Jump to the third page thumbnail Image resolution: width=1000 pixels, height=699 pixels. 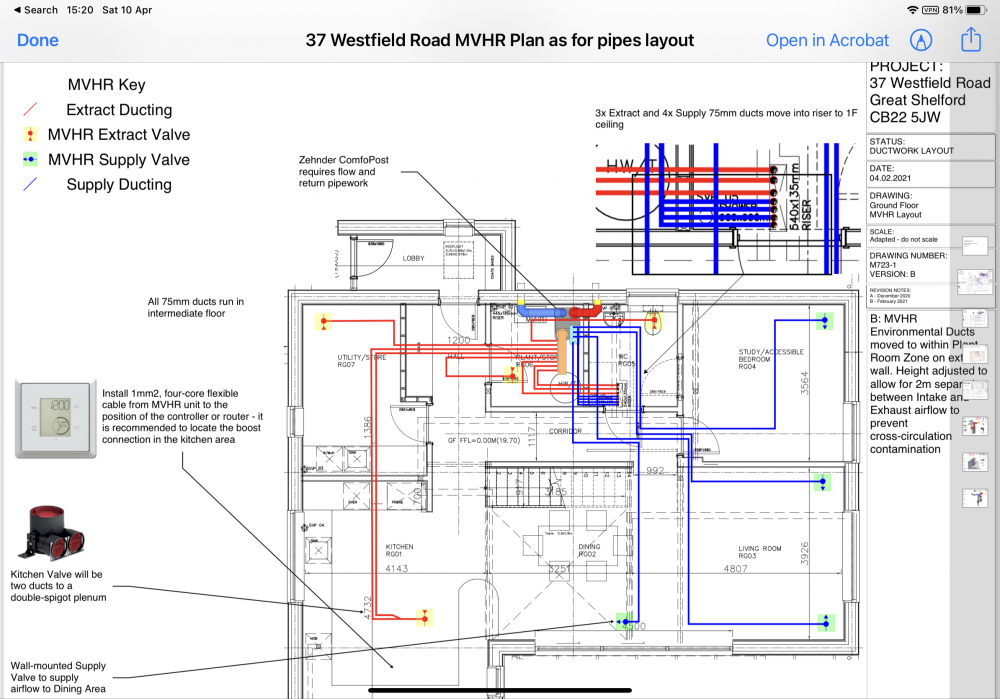(x=974, y=318)
